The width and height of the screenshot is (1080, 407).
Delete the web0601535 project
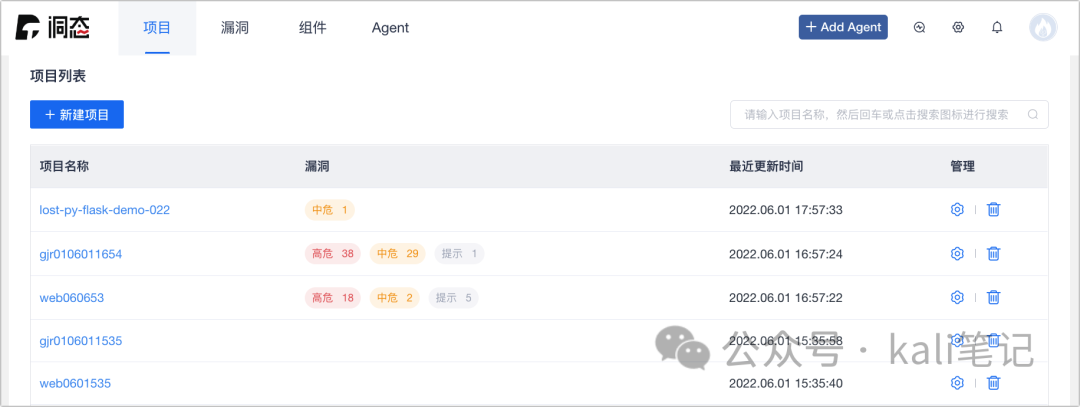point(993,383)
